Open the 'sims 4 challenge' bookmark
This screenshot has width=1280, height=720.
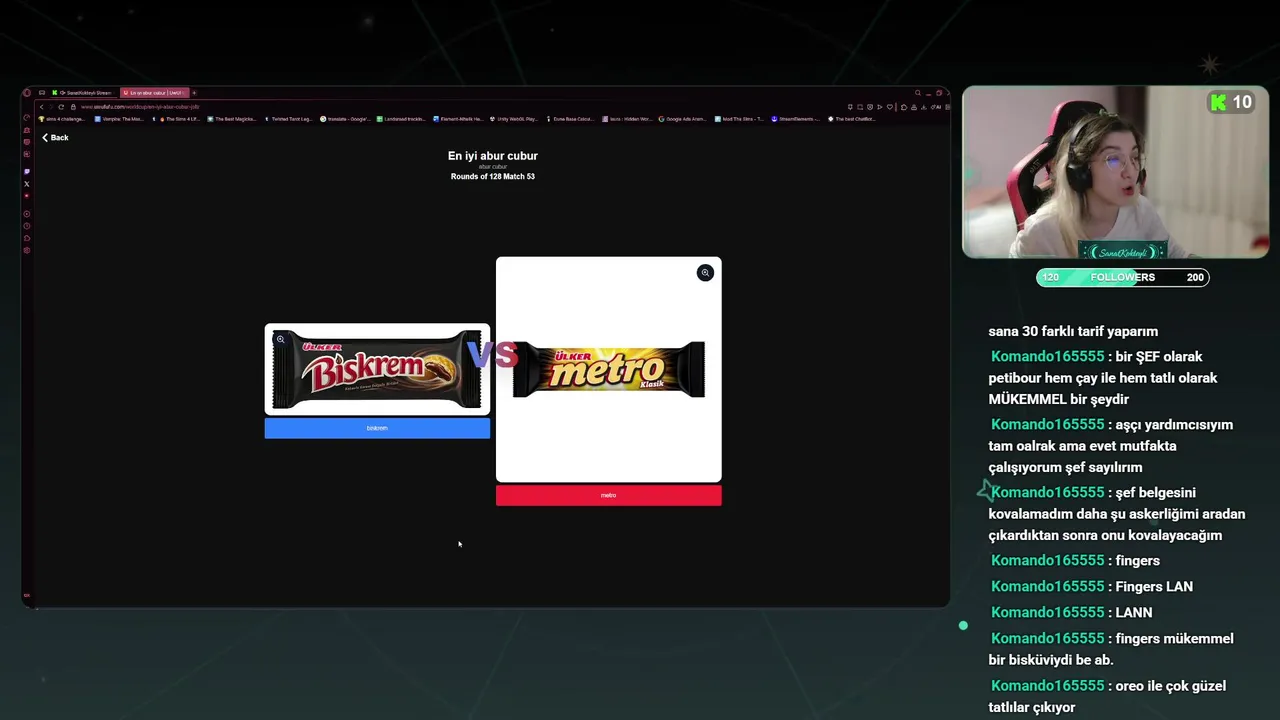[62, 119]
